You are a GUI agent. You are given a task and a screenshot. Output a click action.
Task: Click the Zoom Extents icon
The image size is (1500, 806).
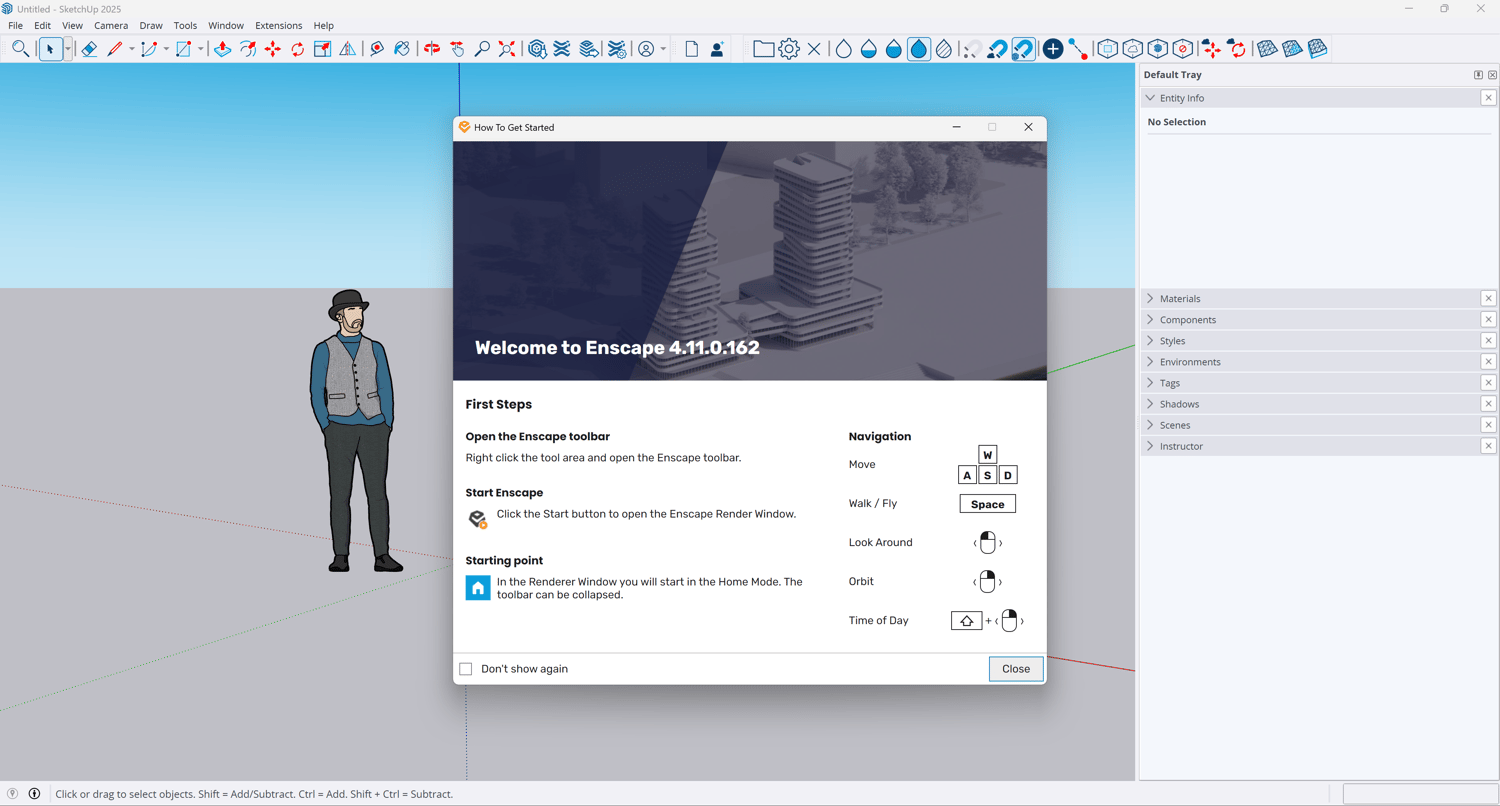(507, 49)
